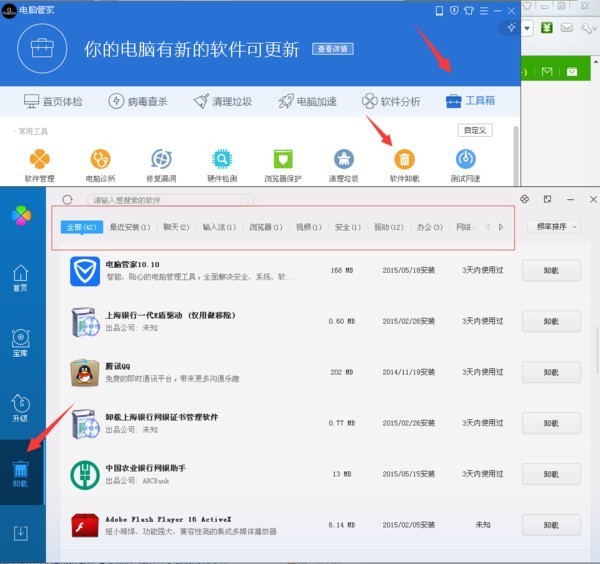Show next categories with right arrow
600x564 pixels.
click(501, 227)
